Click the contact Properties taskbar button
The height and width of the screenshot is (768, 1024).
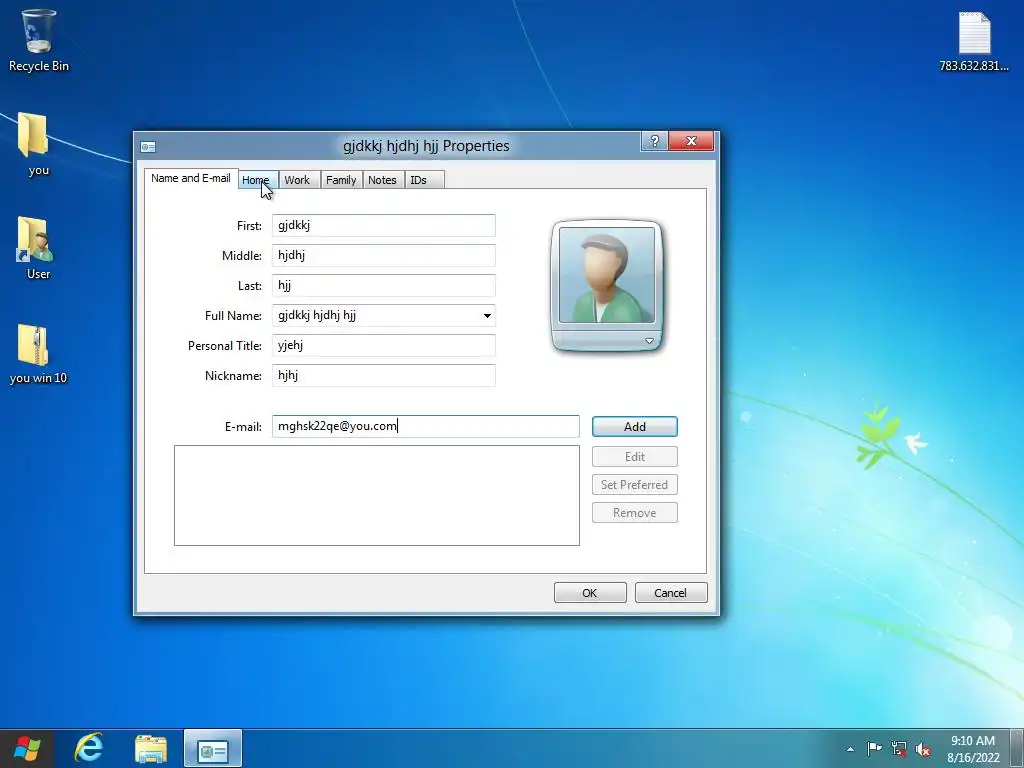213,748
